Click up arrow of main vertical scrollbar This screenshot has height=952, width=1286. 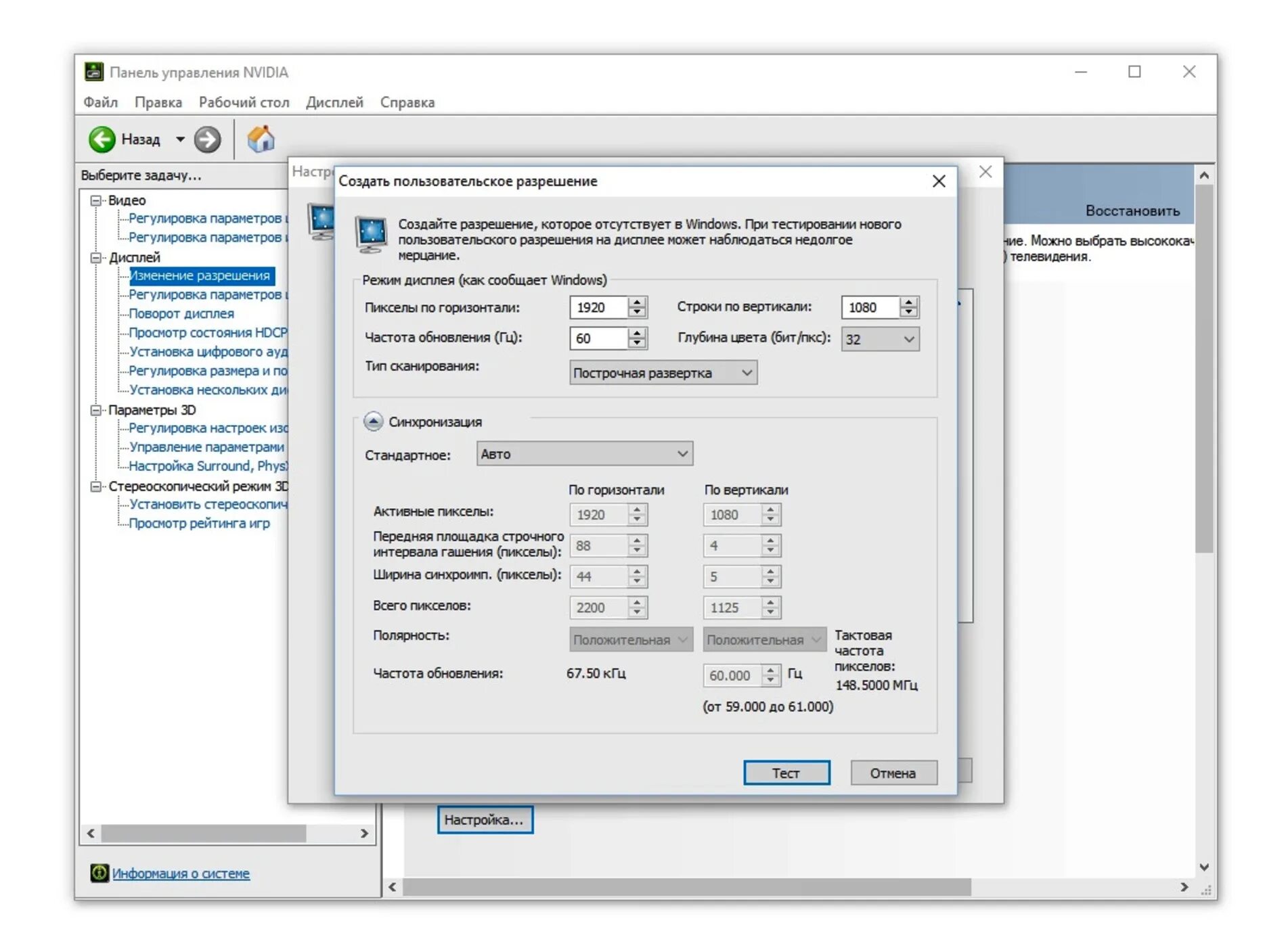point(1204,175)
